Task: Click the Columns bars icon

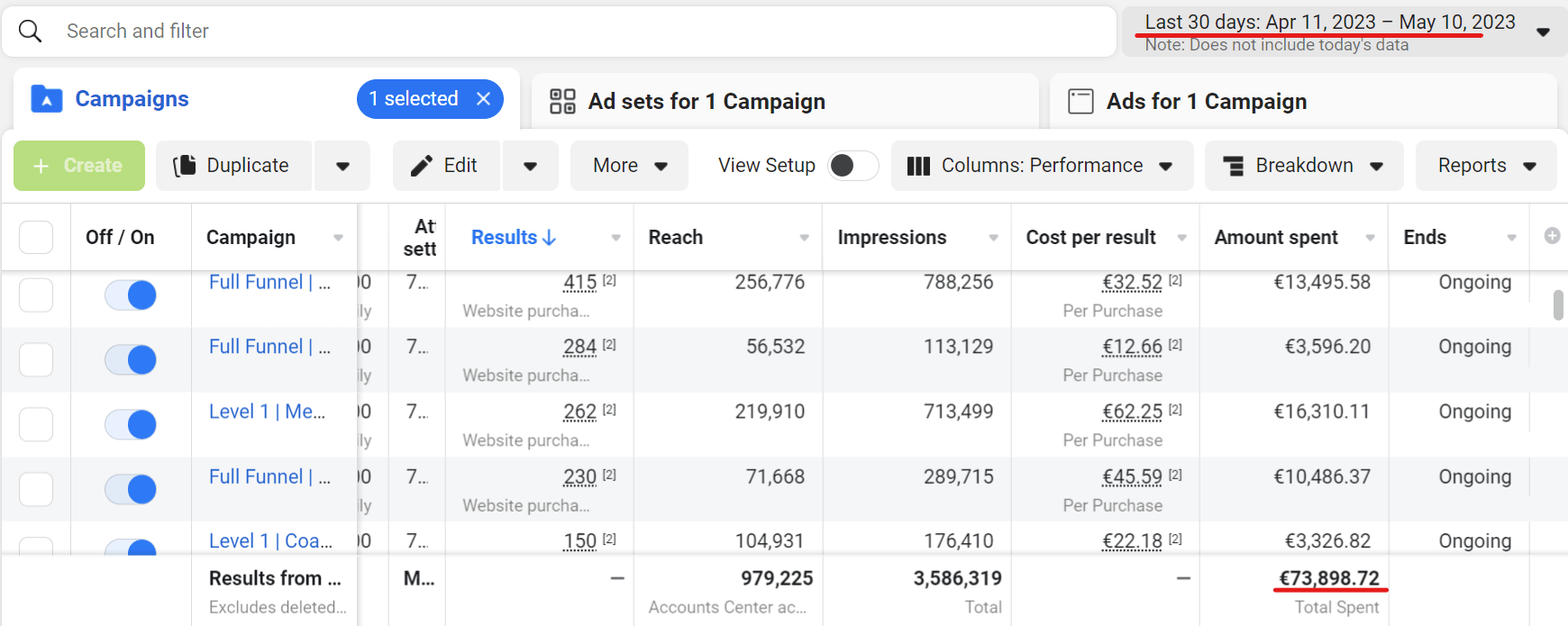Action: pos(918,166)
